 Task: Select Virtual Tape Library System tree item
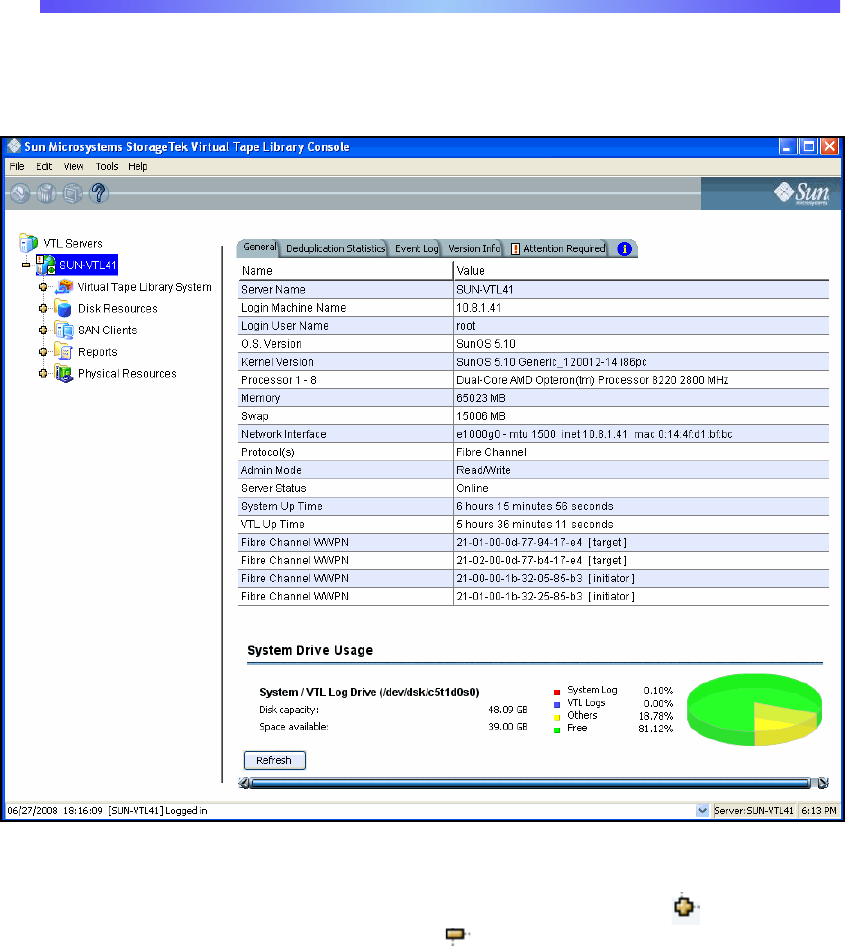(145, 287)
